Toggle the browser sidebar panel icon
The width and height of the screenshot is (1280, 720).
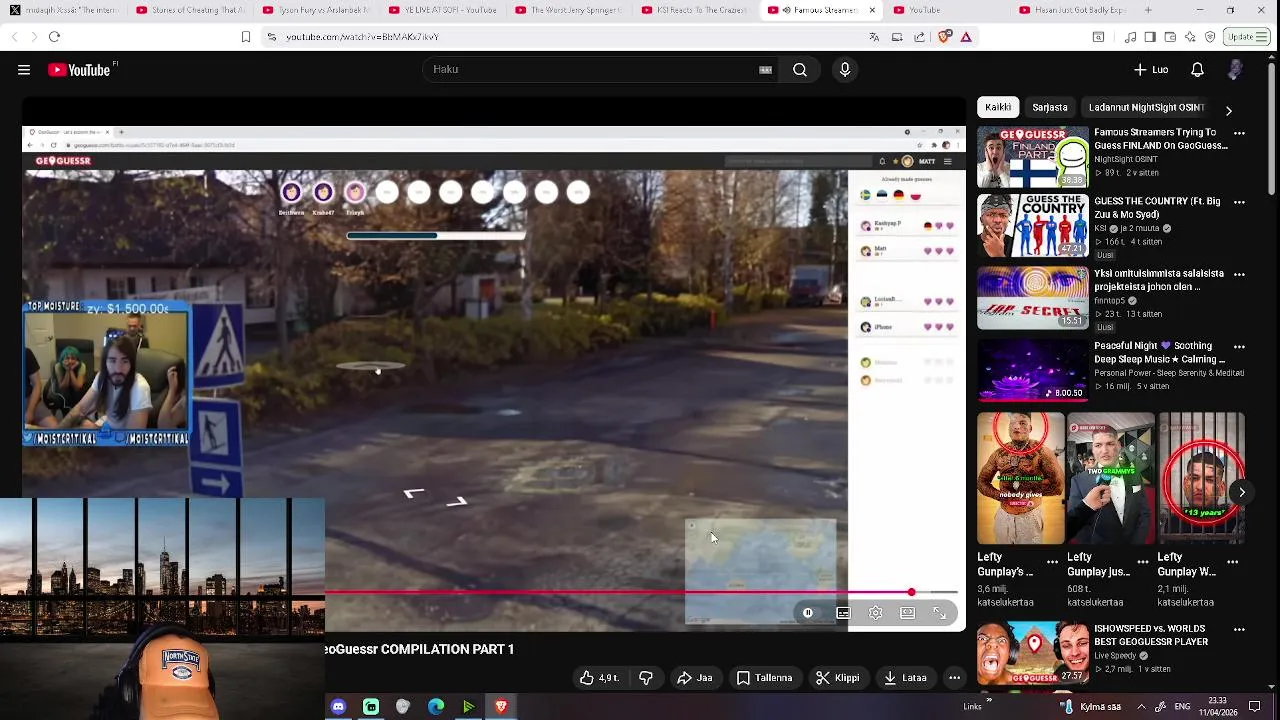tap(1150, 37)
